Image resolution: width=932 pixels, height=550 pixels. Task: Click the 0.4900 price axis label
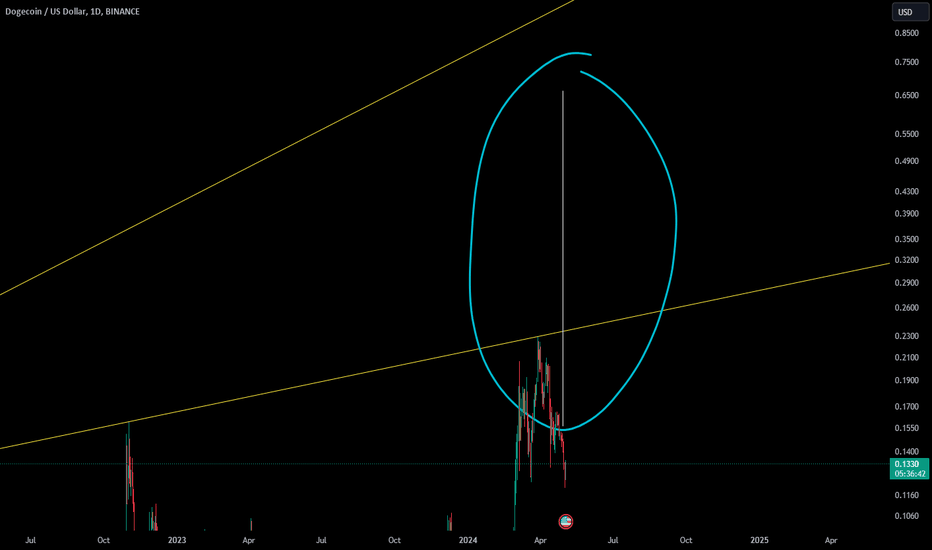[906, 161]
